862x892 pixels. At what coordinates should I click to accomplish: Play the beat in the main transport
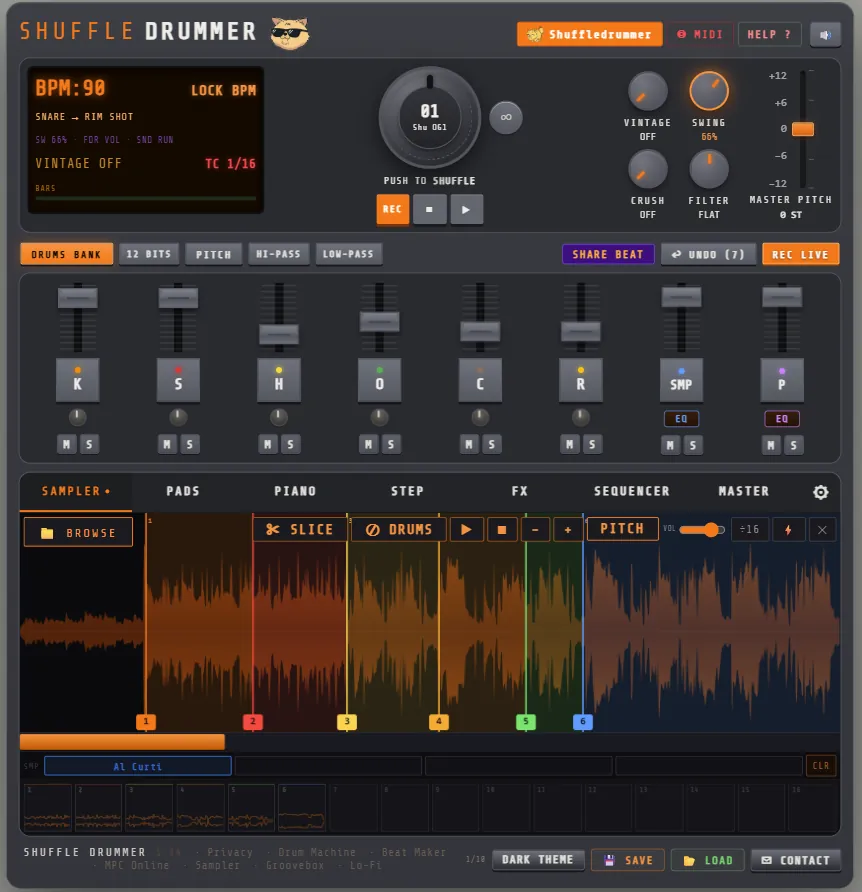click(467, 209)
